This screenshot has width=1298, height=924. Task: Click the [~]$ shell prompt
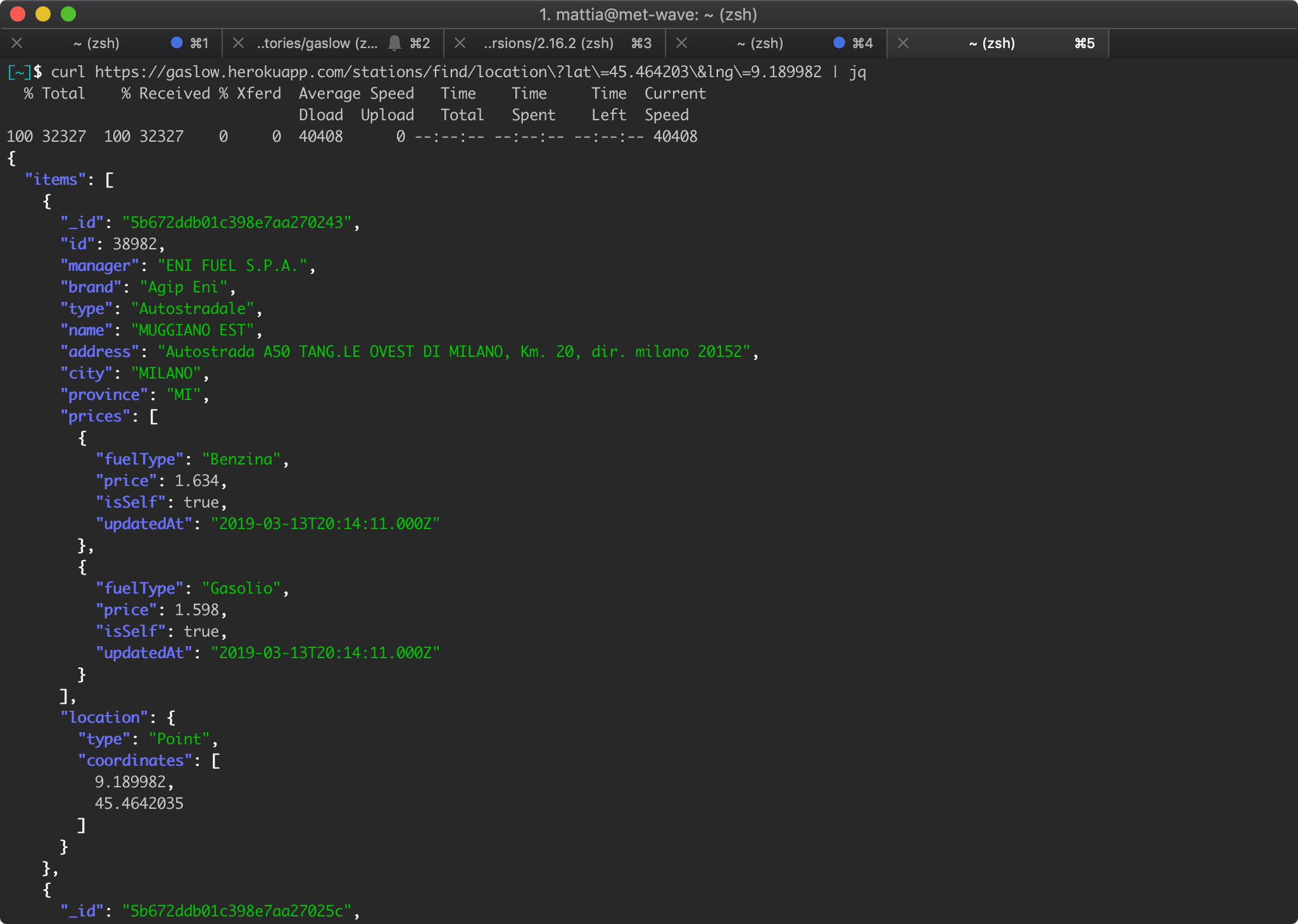[x=24, y=72]
